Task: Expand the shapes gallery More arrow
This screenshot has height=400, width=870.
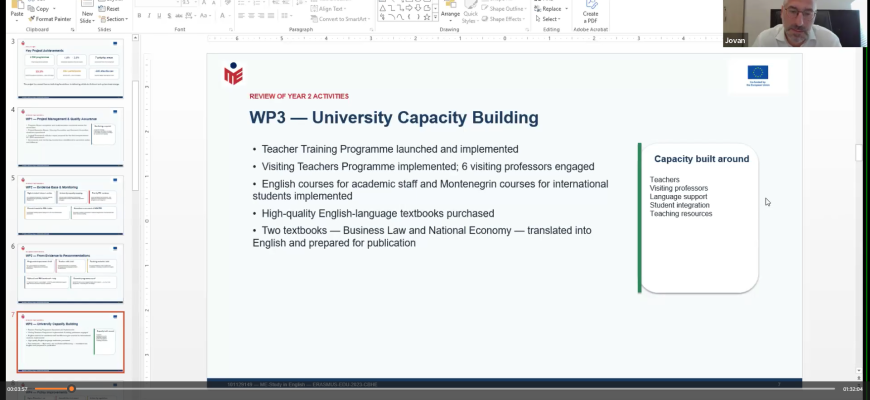Action: click(x=436, y=19)
